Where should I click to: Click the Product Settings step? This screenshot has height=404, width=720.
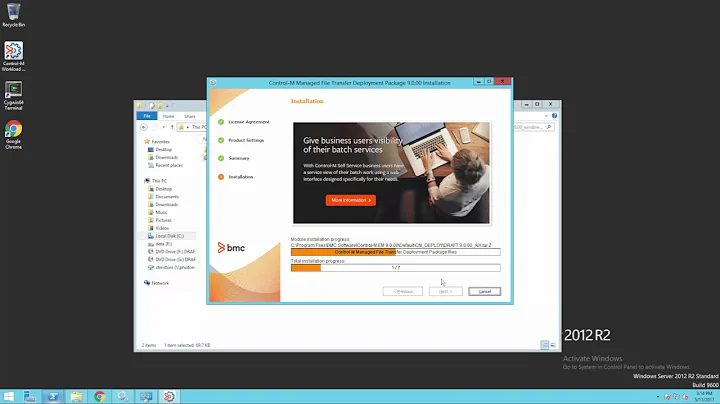click(x=246, y=140)
